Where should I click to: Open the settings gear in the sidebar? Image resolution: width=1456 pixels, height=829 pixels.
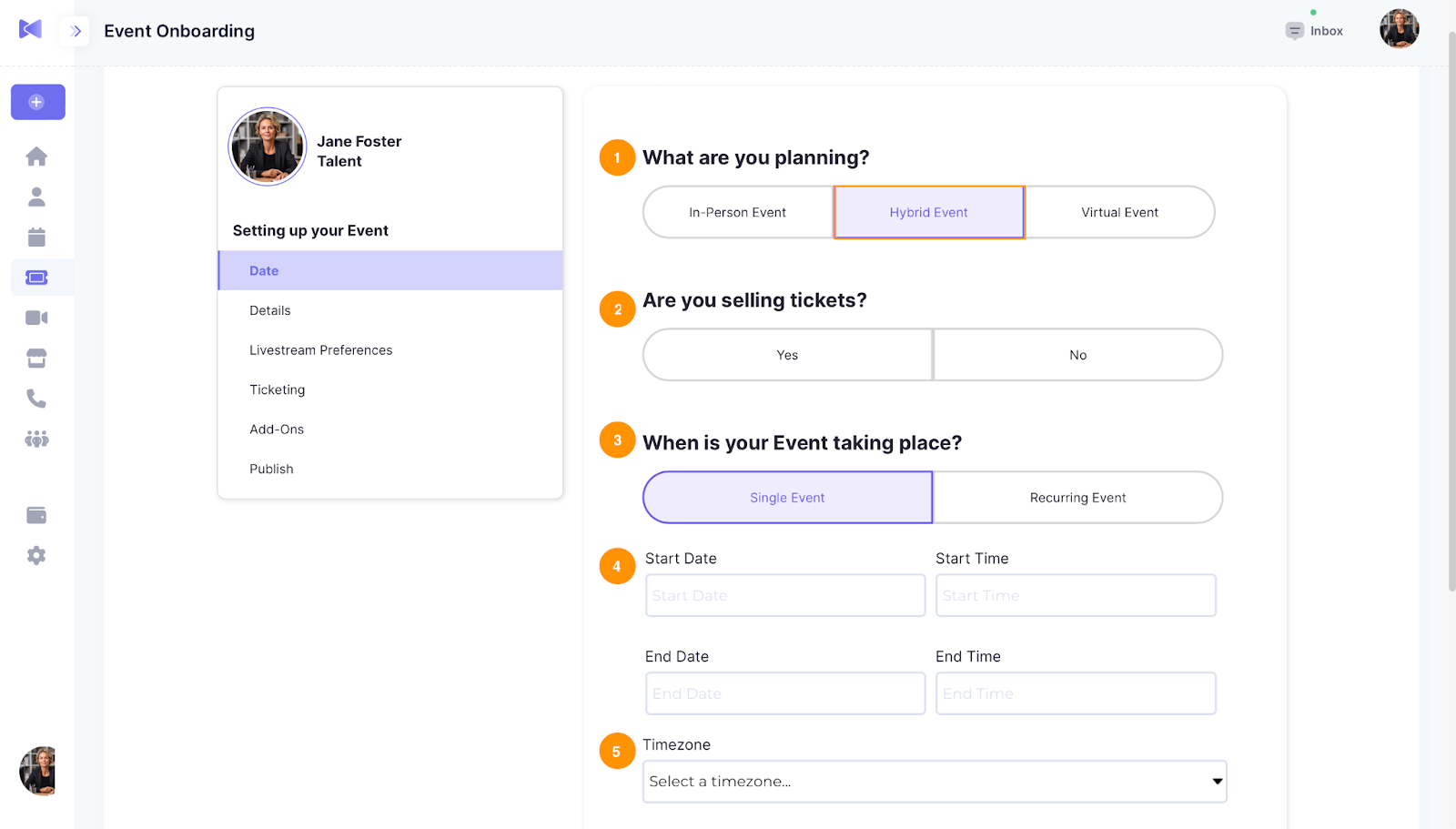36,555
